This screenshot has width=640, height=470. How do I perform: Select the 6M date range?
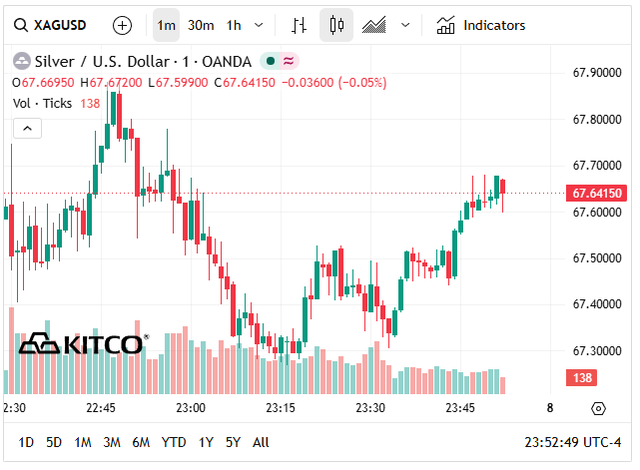tap(141, 442)
